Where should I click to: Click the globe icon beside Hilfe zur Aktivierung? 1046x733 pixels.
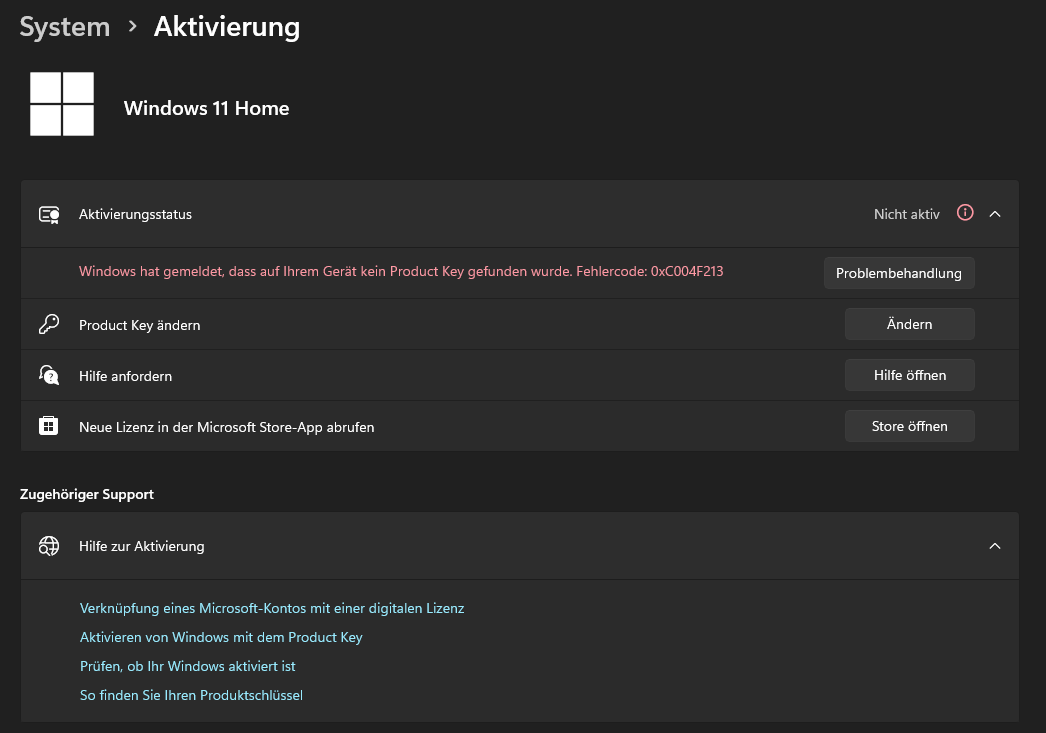(49, 546)
